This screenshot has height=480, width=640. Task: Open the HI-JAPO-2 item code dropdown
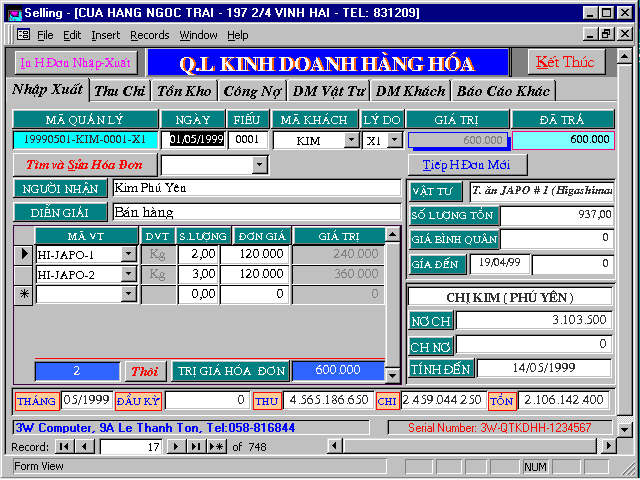click(129, 274)
